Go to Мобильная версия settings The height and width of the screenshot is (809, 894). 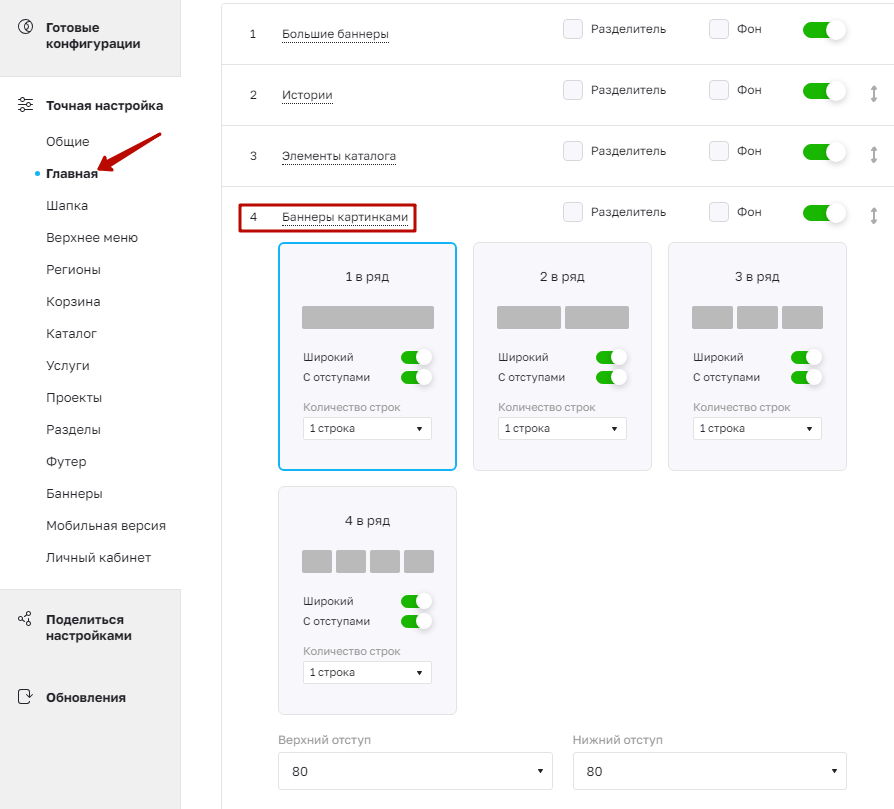[x=106, y=526]
